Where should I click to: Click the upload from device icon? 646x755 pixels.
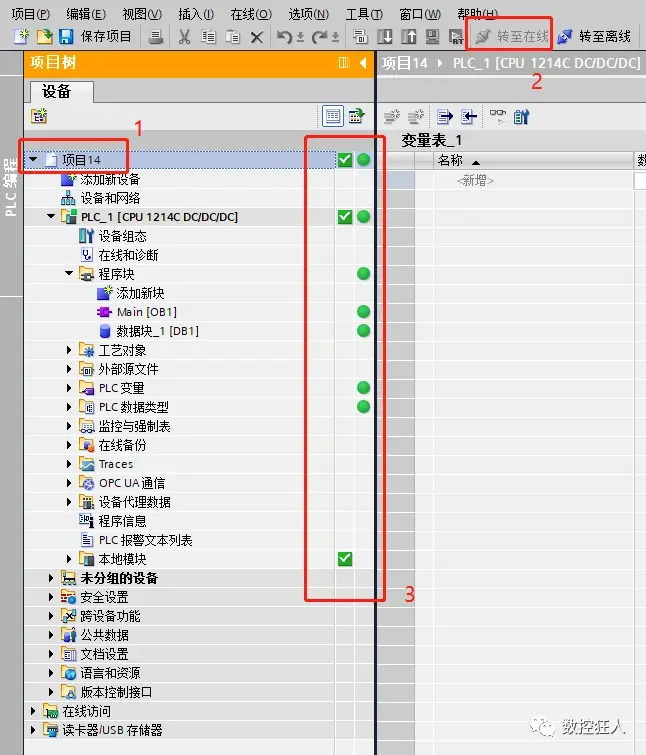click(408, 37)
